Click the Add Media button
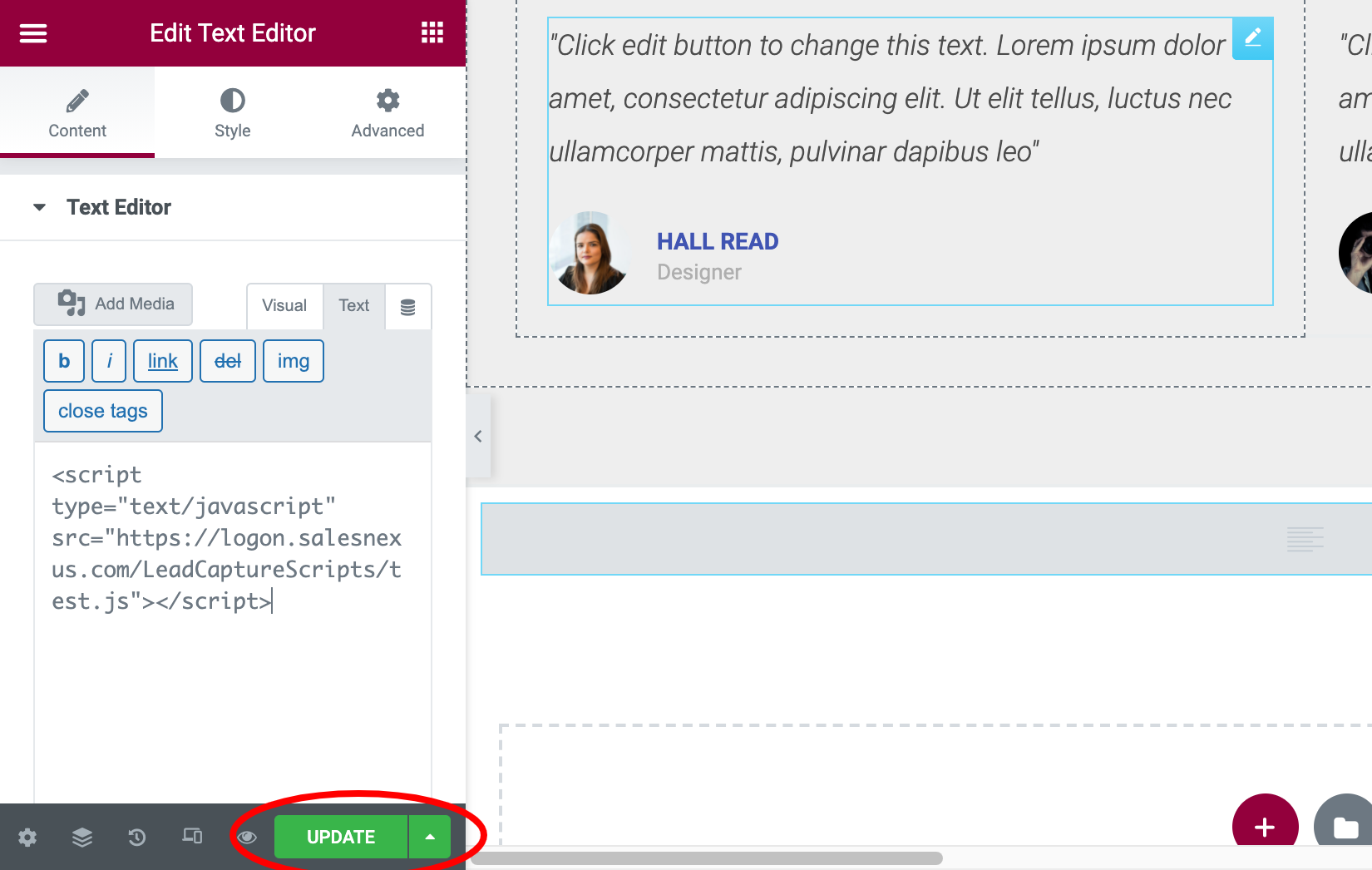Screen dimensions: 1372x870 113,304
